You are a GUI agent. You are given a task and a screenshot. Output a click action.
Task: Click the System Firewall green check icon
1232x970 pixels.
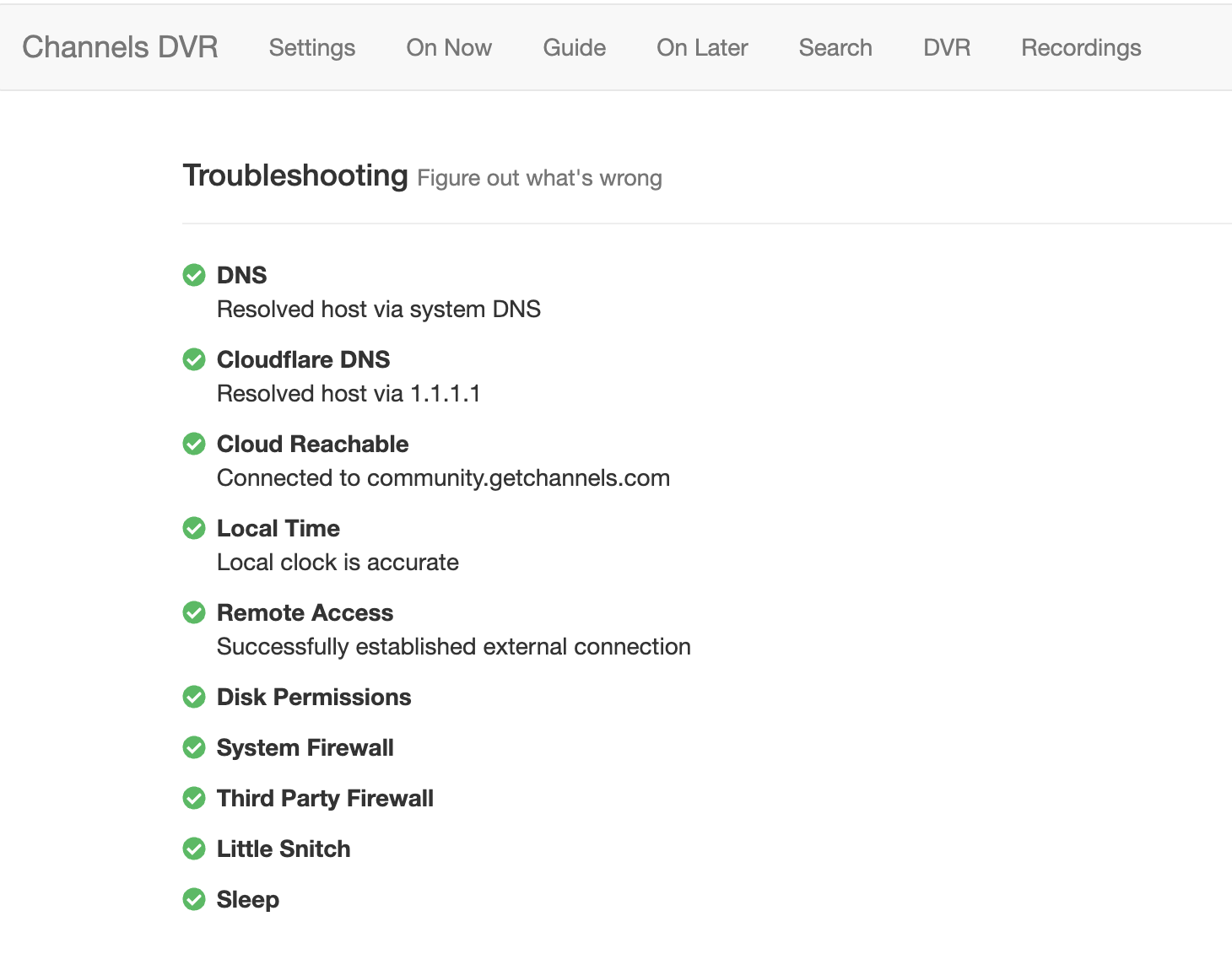194,747
